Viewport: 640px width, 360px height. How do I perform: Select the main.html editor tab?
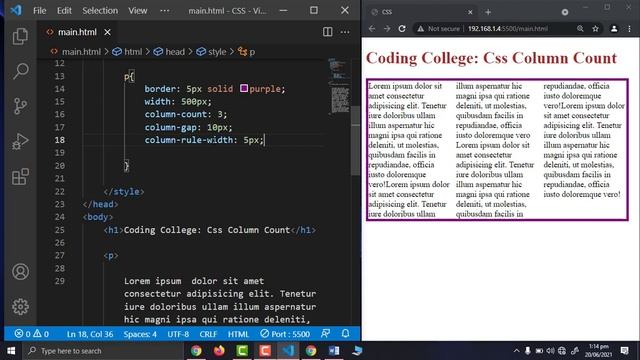point(77,32)
